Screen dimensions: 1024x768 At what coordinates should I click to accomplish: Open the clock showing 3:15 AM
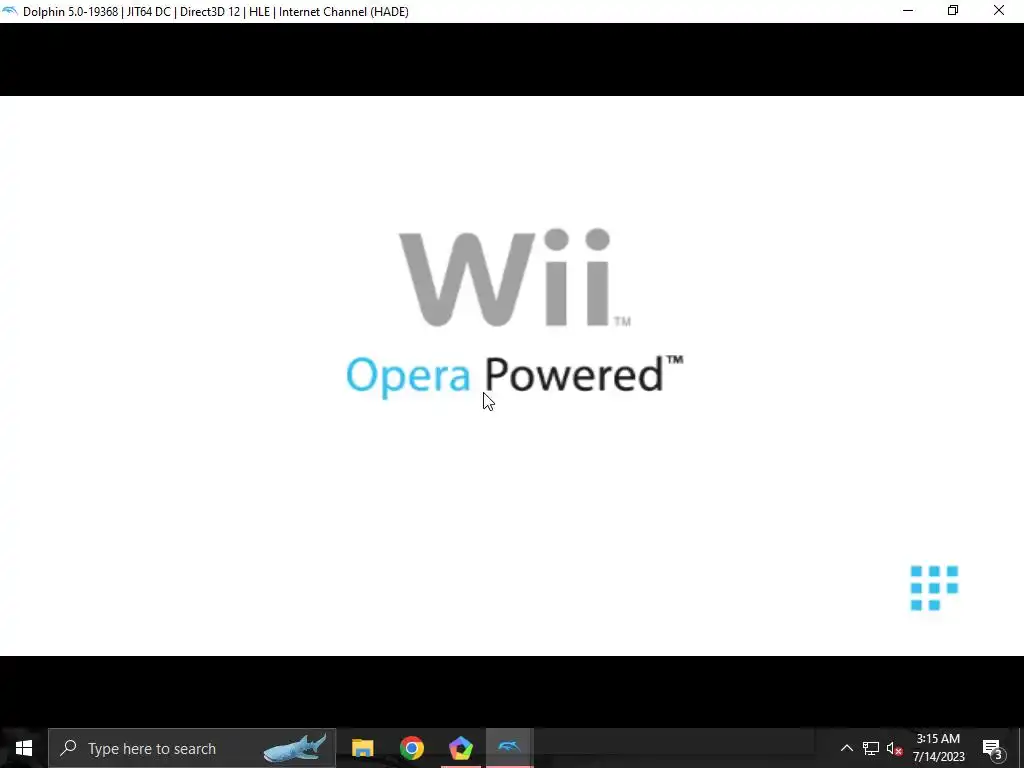[938, 748]
